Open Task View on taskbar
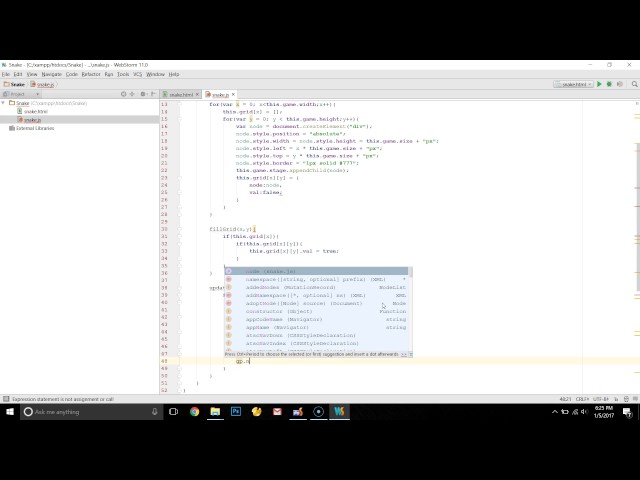Image resolution: width=640 pixels, height=480 pixels. (x=173, y=411)
